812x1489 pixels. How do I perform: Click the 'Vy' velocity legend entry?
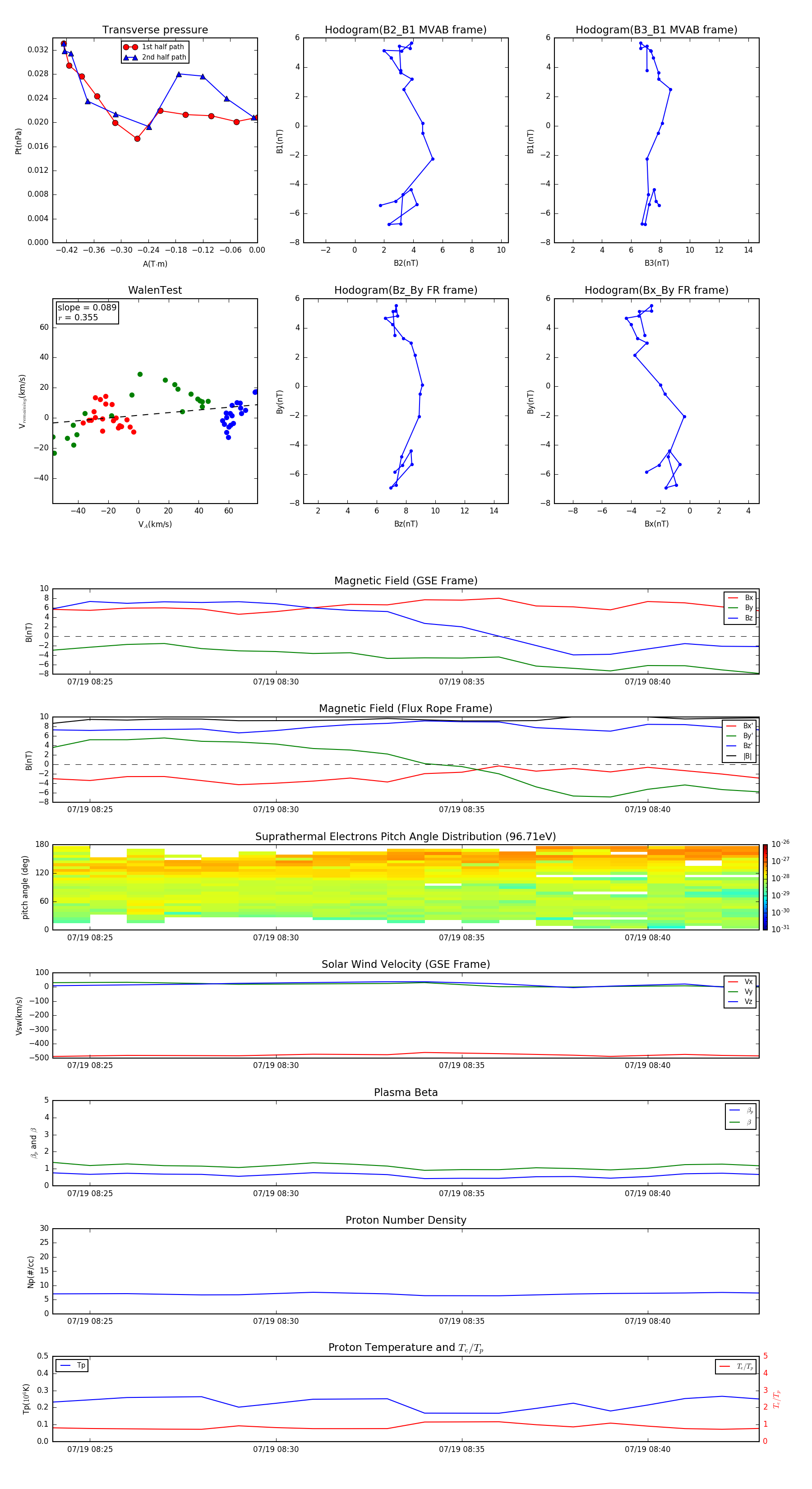pos(740,991)
